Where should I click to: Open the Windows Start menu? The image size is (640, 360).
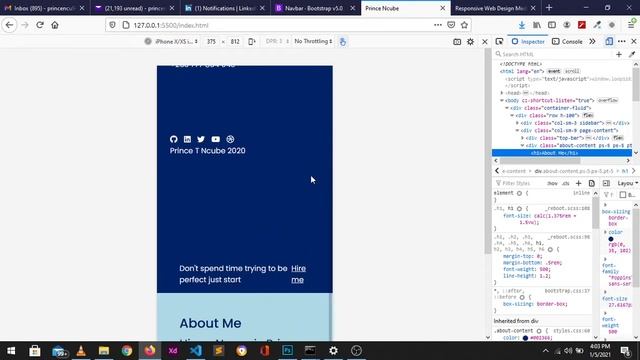(11, 351)
